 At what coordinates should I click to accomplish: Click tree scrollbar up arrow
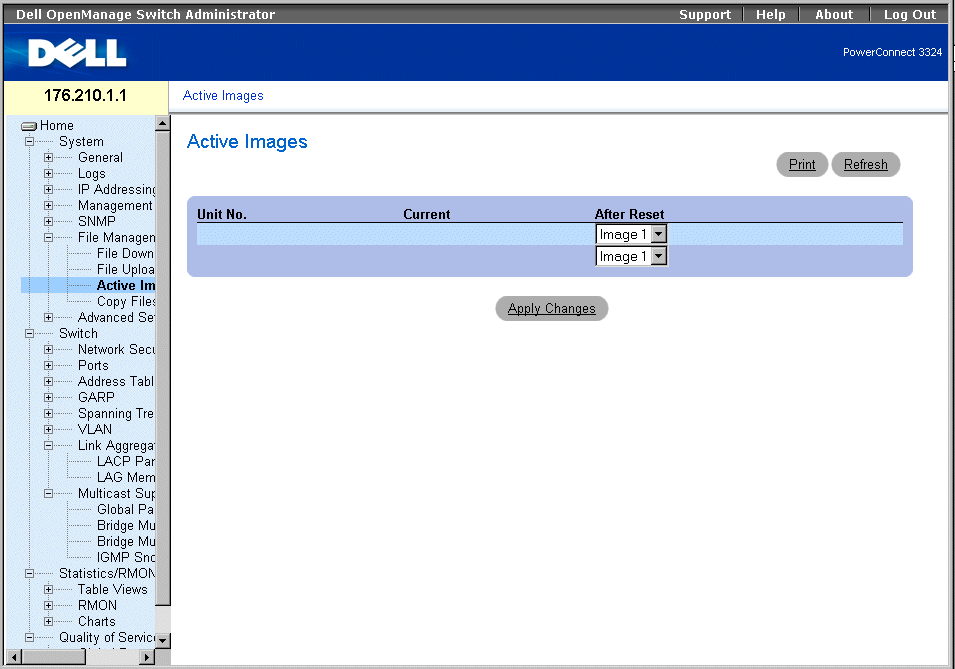(x=163, y=124)
